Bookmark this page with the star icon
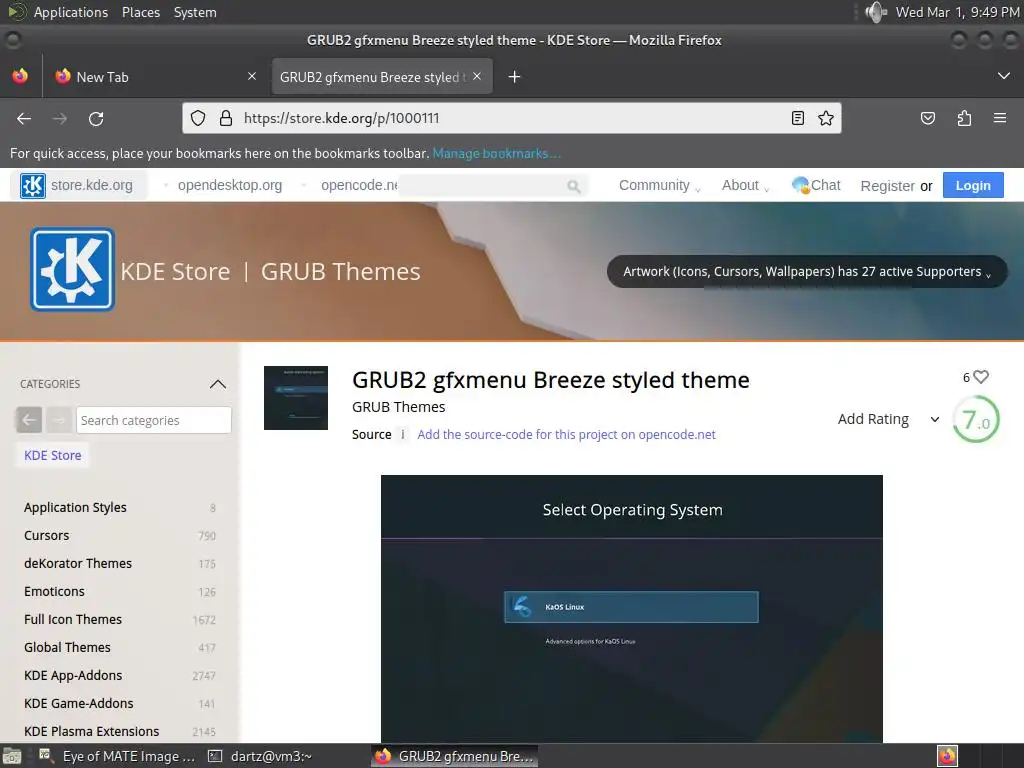This screenshot has width=1024, height=768. click(825, 118)
